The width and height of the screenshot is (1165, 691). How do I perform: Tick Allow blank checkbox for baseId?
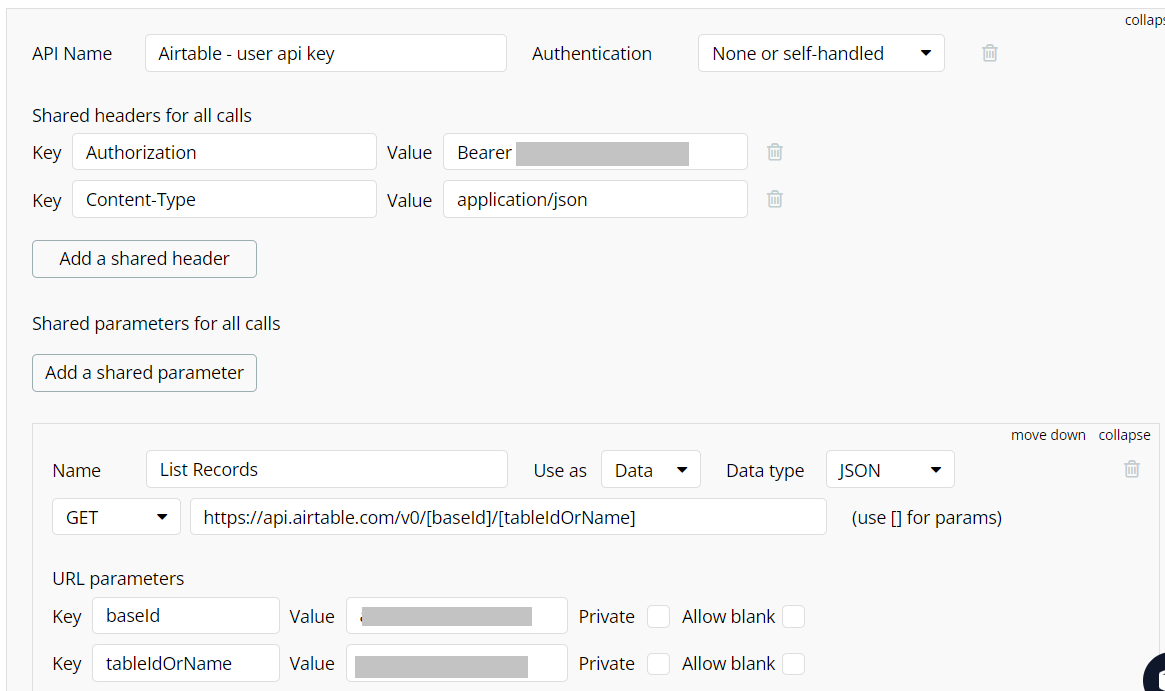[794, 617]
